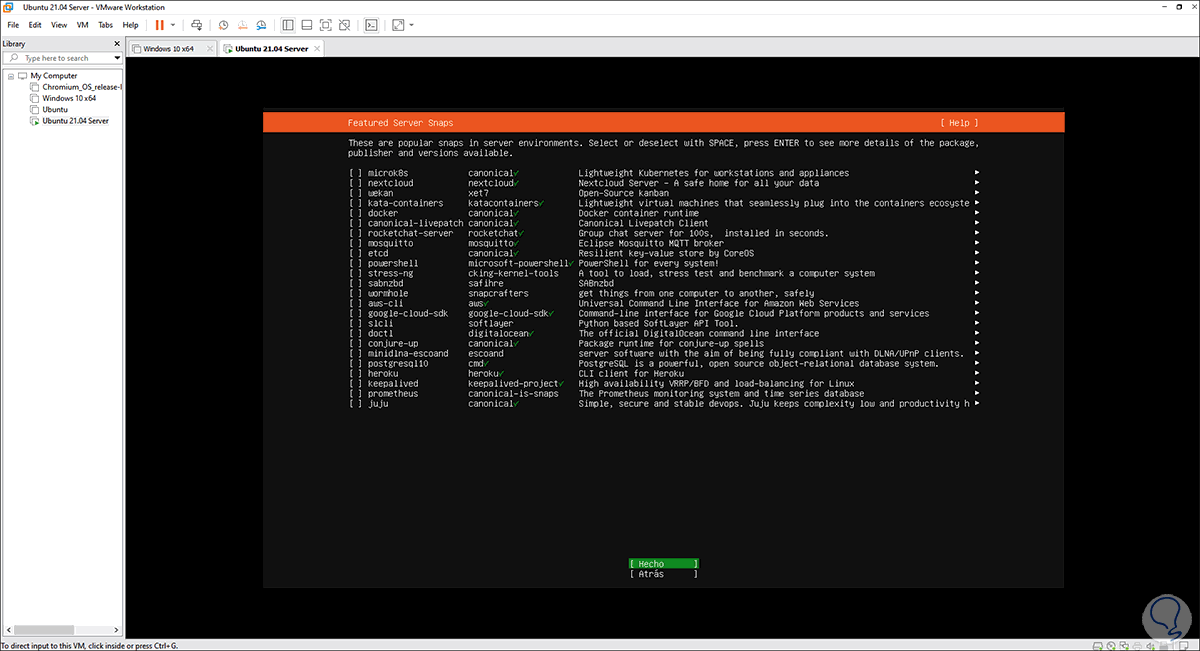The image size is (1200, 651).
Task: Take a snapshot with the clock icon
Action: (223, 24)
